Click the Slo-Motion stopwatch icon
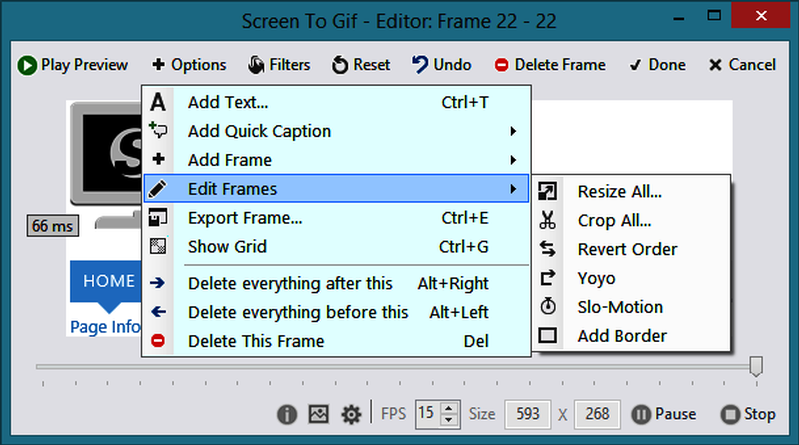The width and height of the screenshot is (799, 445). [547, 307]
